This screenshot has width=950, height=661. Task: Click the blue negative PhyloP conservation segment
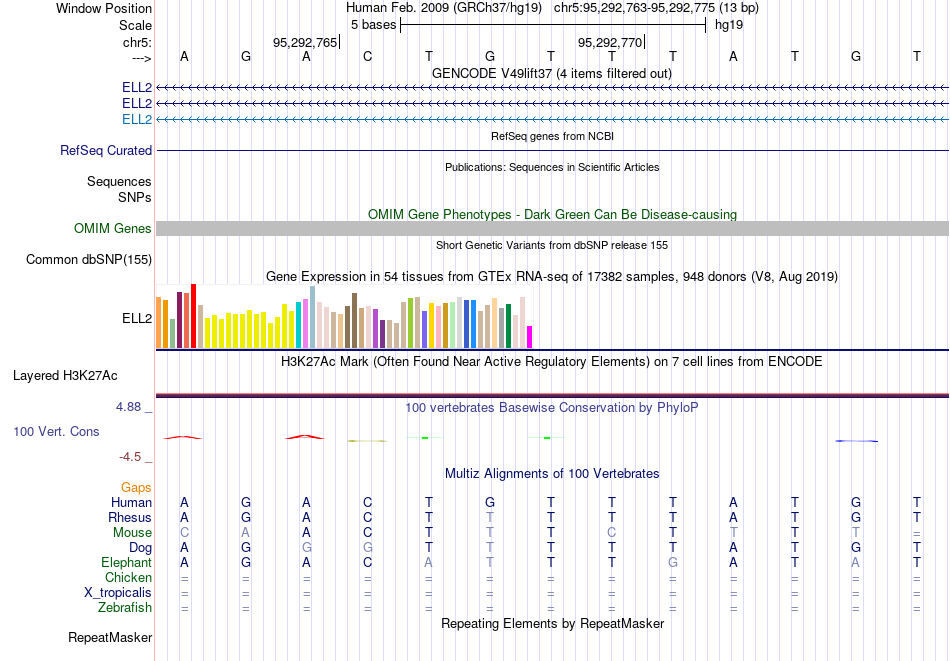point(856,441)
